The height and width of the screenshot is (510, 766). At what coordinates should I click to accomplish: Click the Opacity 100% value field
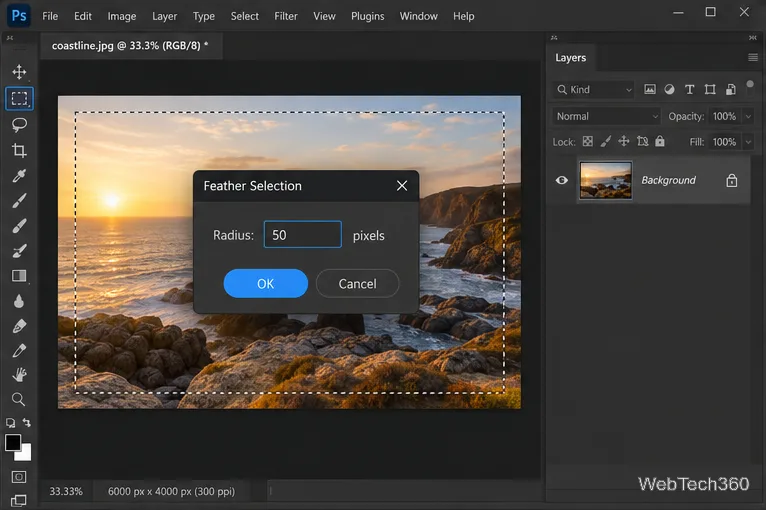pos(724,116)
